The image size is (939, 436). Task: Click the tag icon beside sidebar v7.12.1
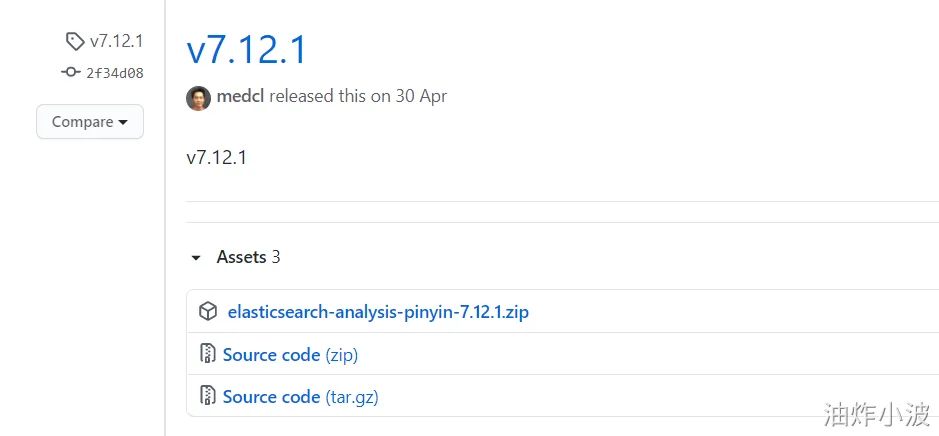(x=75, y=41)
